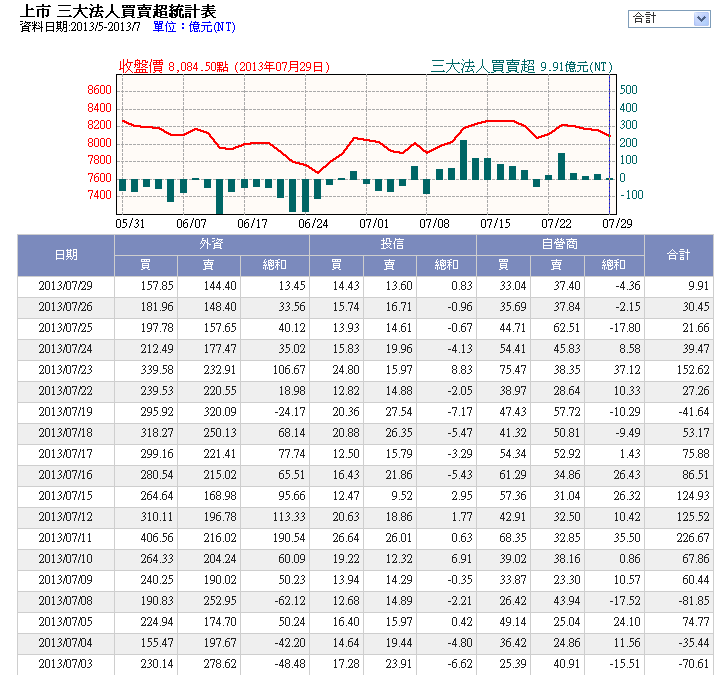The height and width of the screenshot is (676, 717).
Task: Select date row 2013/07/10
Action: click(x=65, y=559)
